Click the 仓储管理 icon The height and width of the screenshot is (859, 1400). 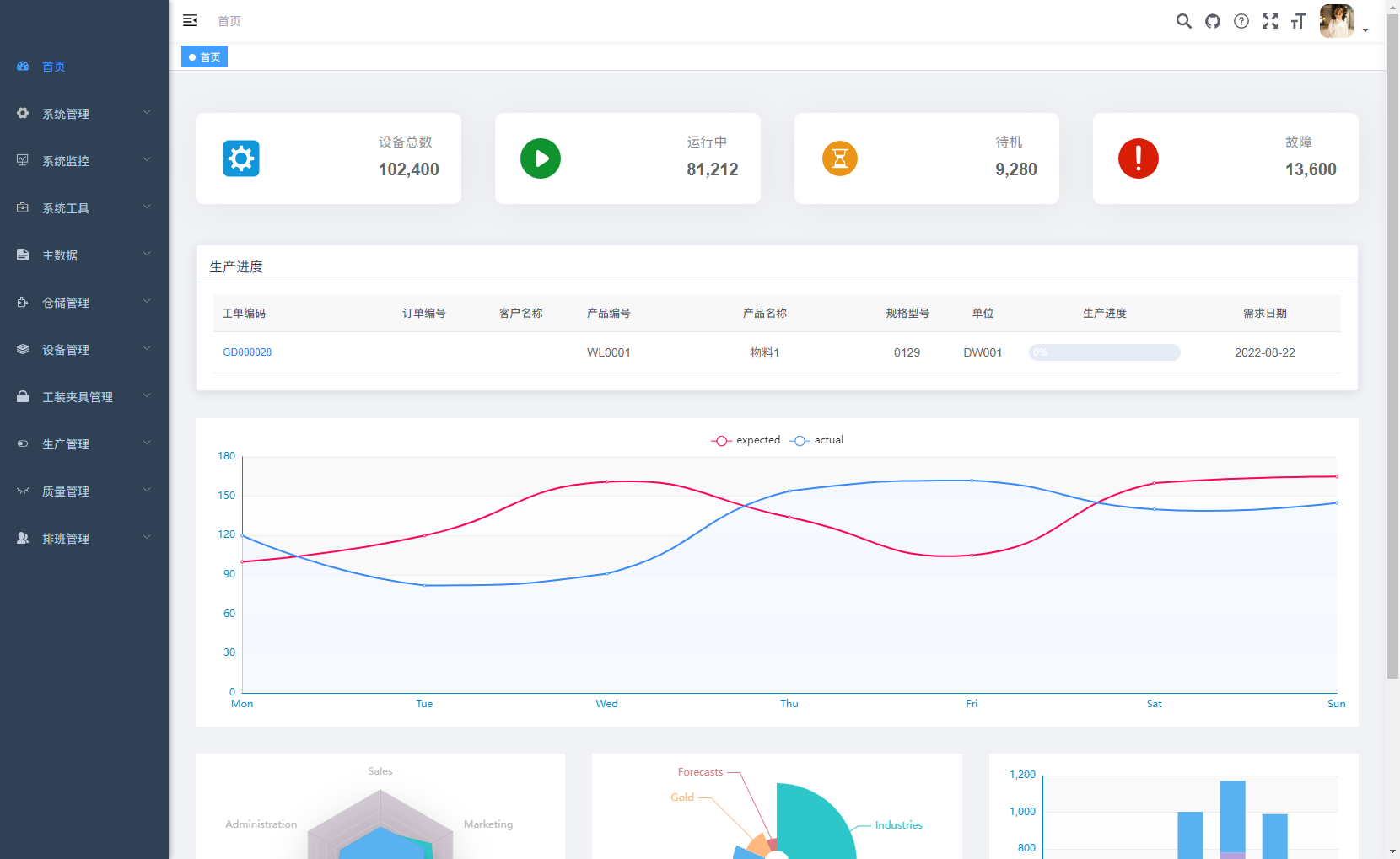click(23, 302)
